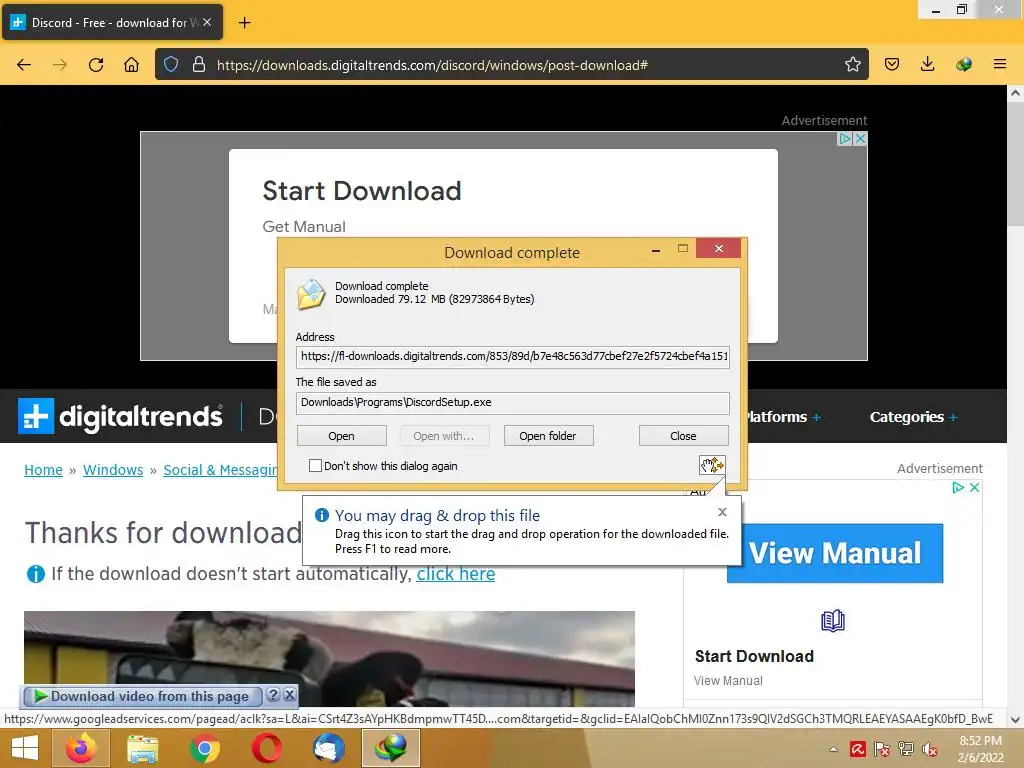Open the Pocket save icon
The width and height of the screenshot is (1024, 768).
click(x=891, y=65)
